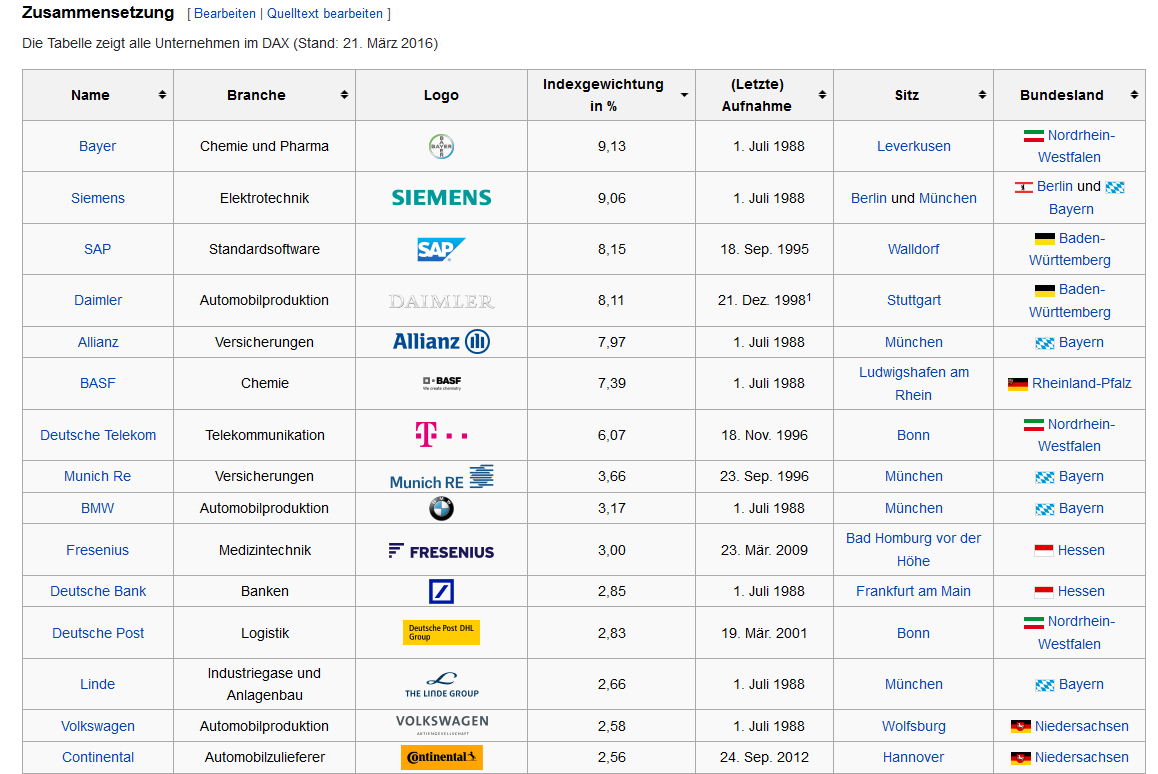Click the Bearbeiten section edit link

[x=224, y=14]
